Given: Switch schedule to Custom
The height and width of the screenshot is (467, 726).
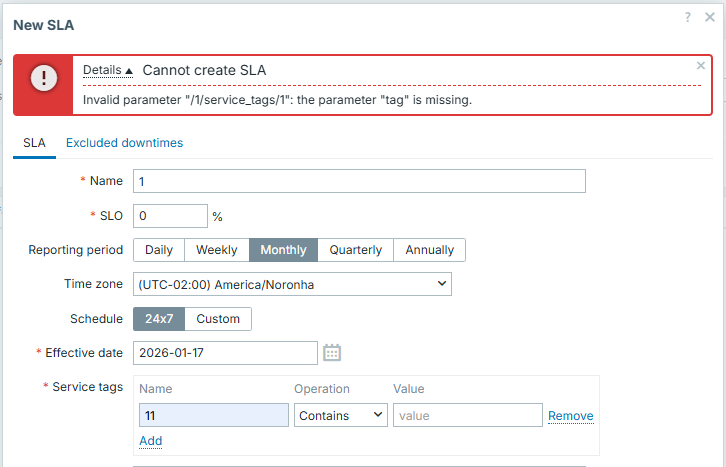Looking at the screenshot, I should 218,319.
